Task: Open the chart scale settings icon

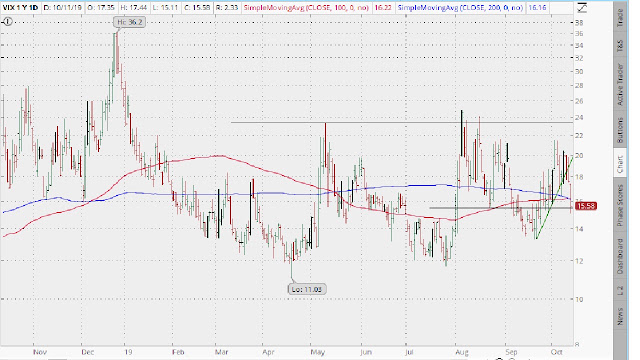Action: coord(582,7)
